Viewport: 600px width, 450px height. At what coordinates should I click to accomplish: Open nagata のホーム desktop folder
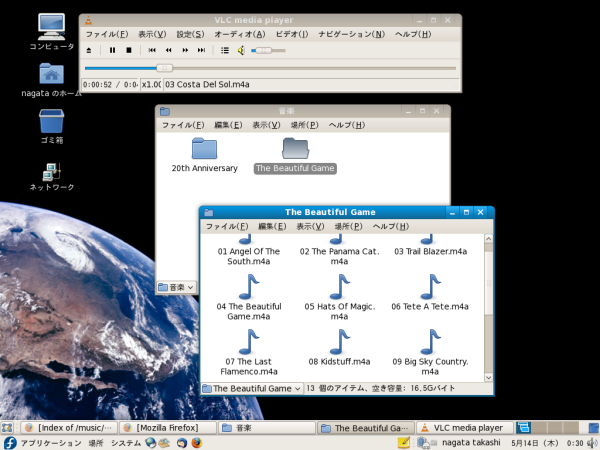(52, 80)
